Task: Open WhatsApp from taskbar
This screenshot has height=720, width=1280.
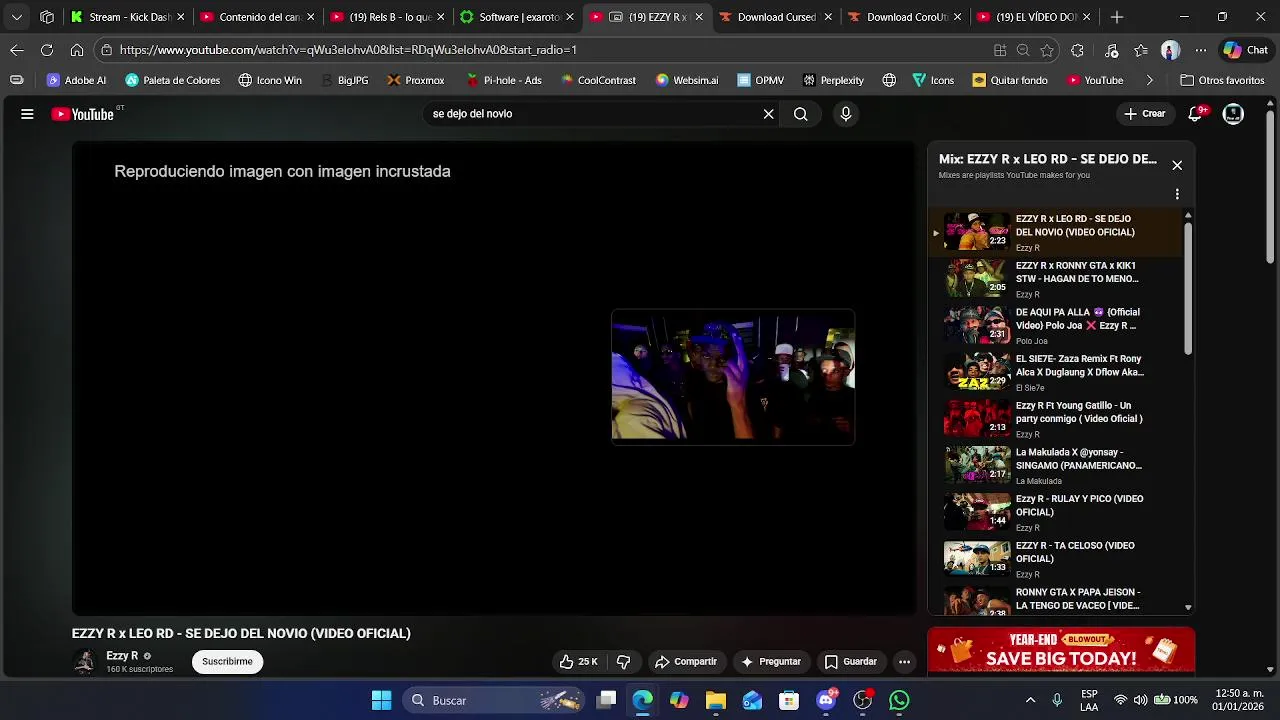Action: tap(899, 700)
